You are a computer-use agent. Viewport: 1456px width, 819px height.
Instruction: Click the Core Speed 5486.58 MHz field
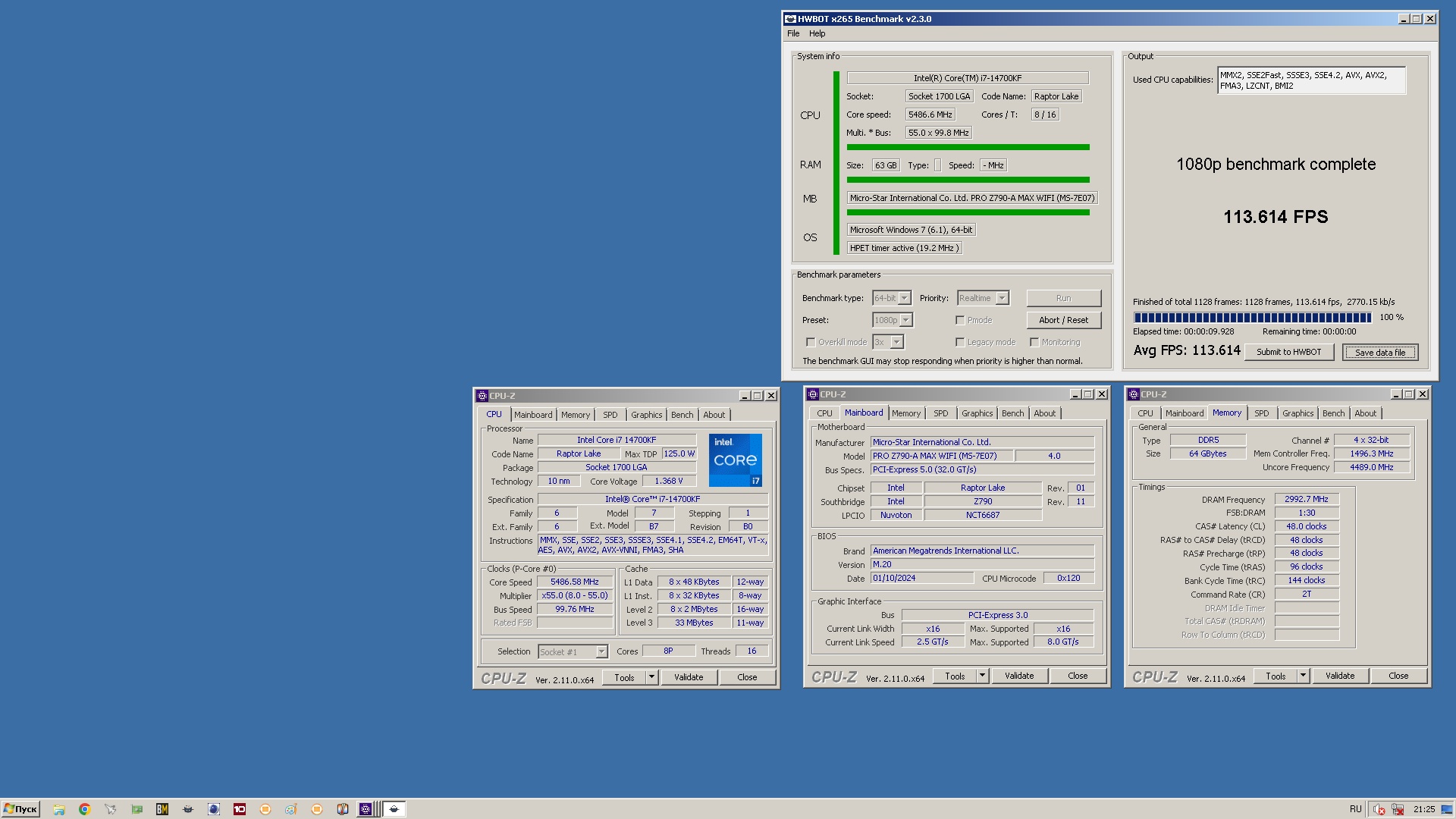click(x=574, y=582)
